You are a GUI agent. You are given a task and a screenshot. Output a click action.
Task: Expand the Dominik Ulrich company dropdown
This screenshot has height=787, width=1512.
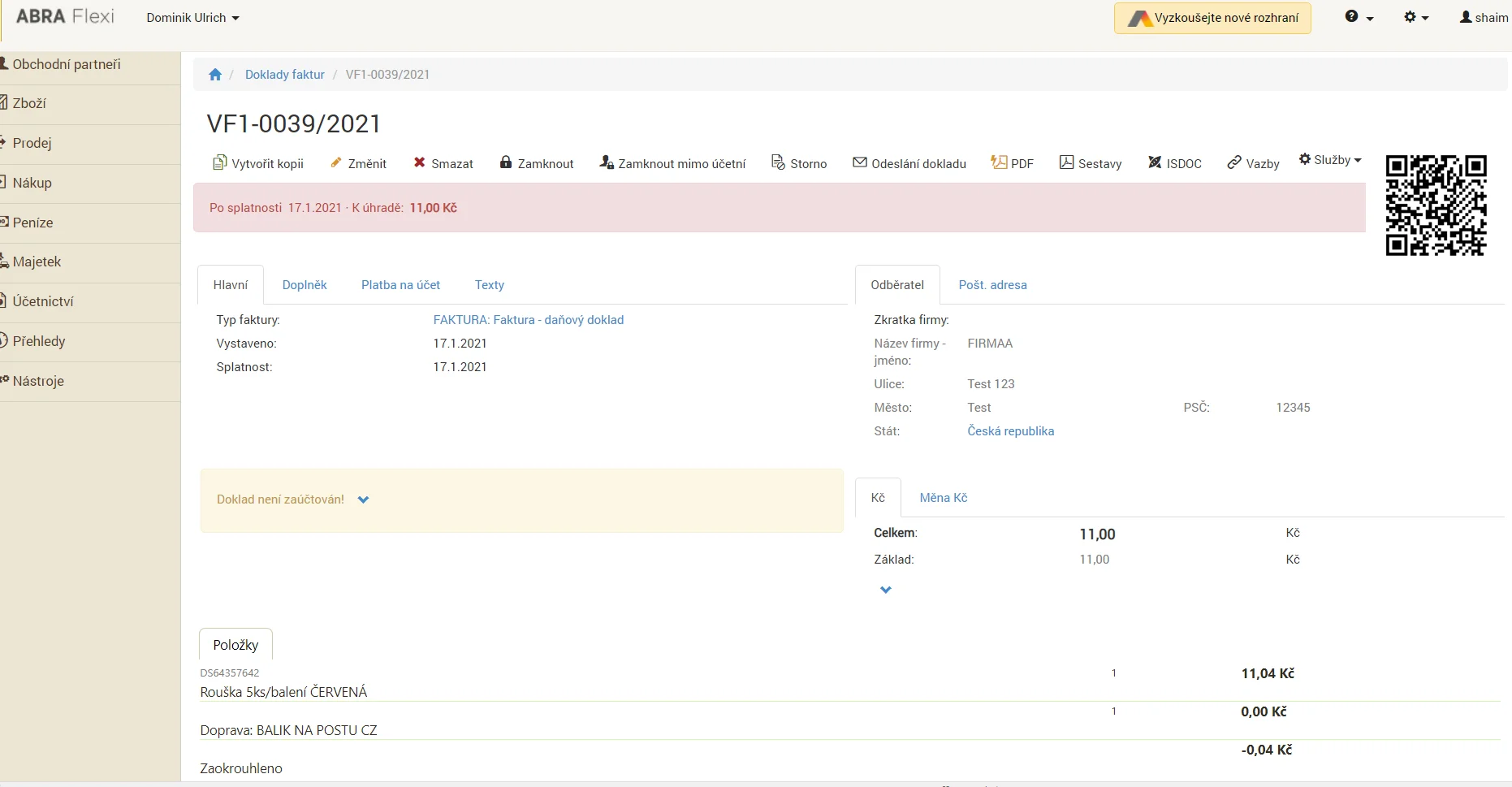[192, 18]
